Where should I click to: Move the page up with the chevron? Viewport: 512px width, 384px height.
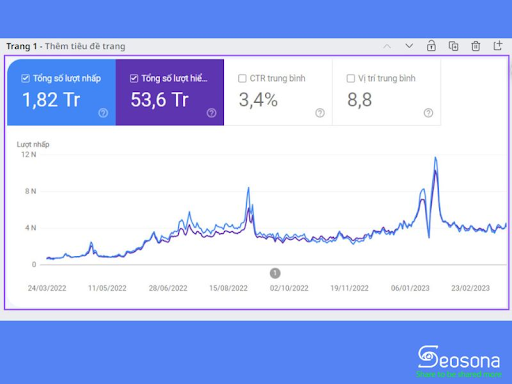coord(387,46)
